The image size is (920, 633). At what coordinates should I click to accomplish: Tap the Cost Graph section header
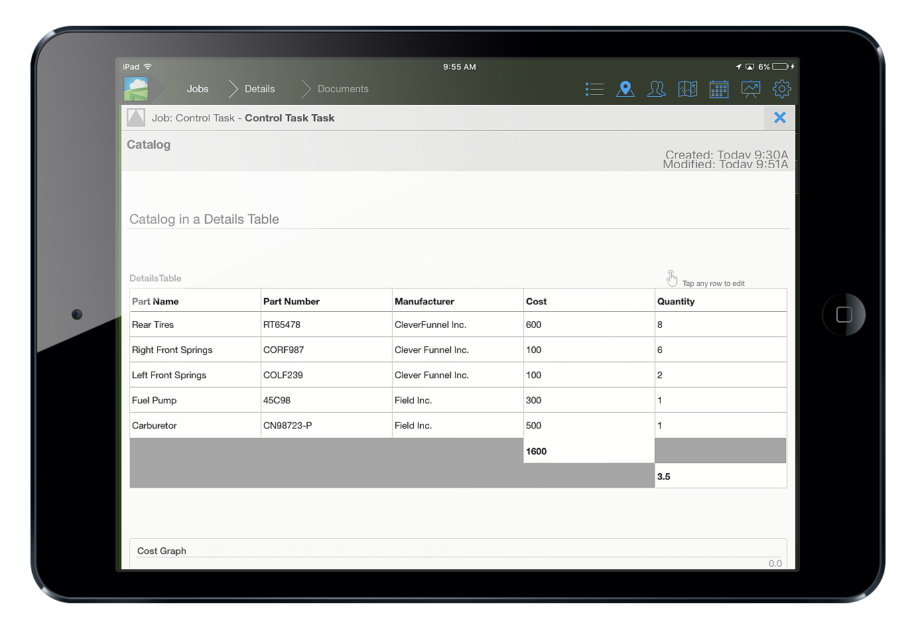point(162,551)
